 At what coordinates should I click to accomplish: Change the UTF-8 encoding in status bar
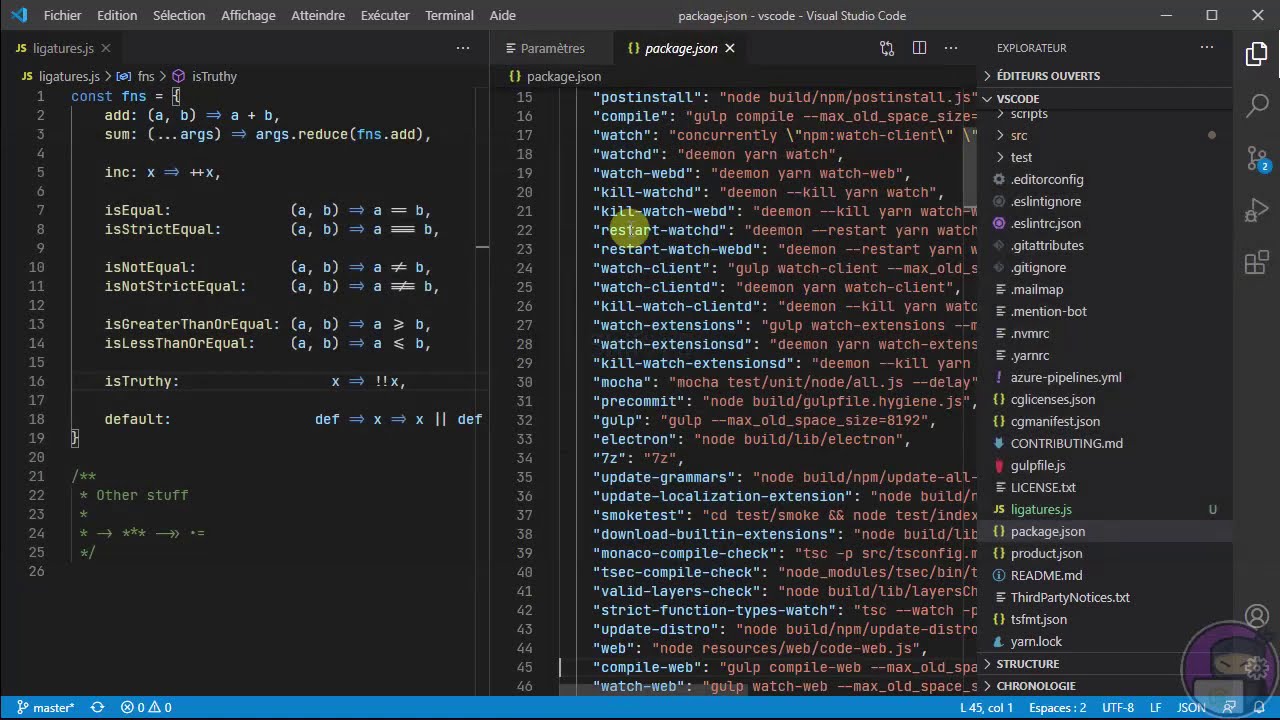(1118, 707)
